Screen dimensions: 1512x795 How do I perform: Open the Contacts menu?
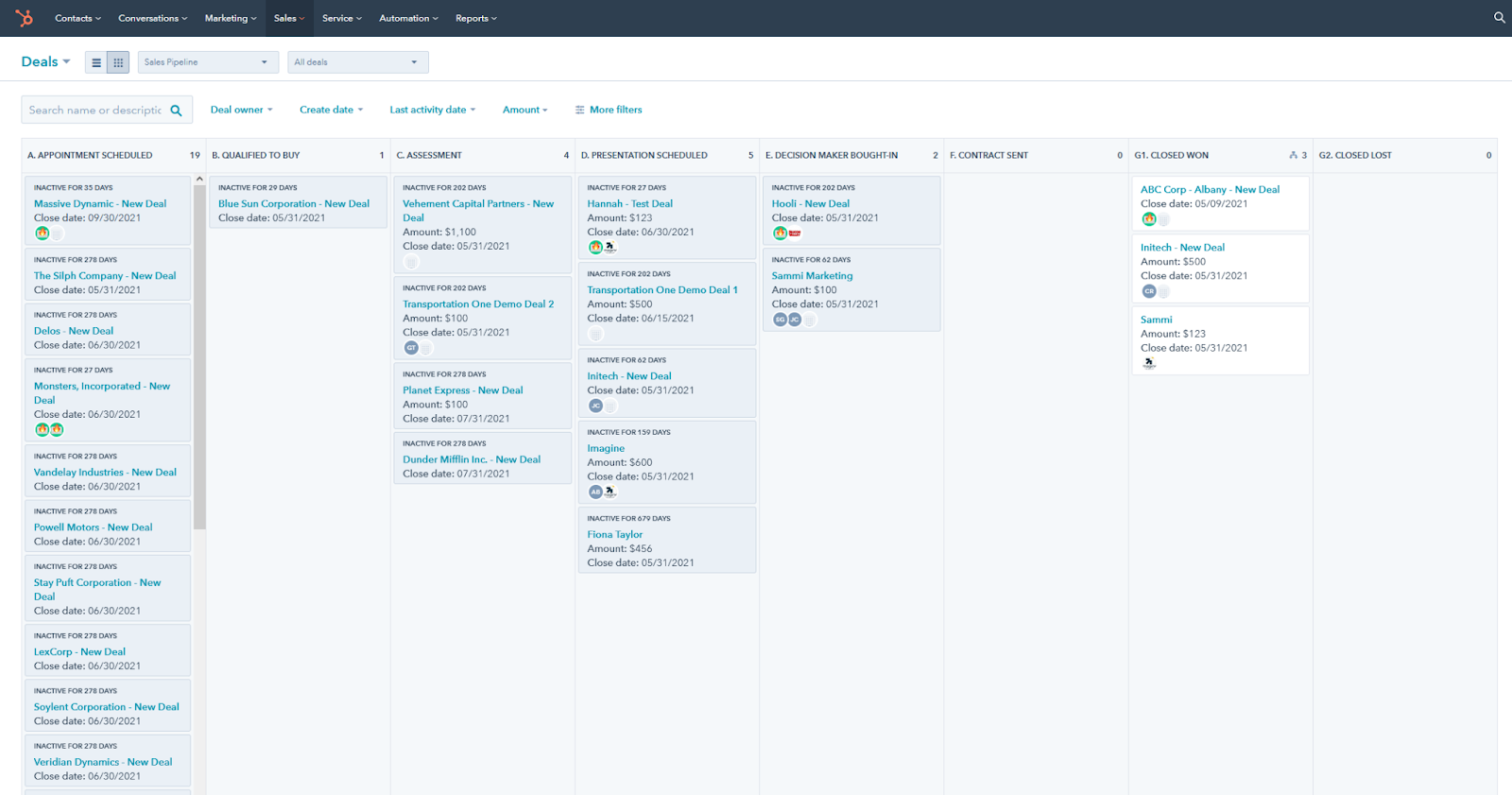77,18
